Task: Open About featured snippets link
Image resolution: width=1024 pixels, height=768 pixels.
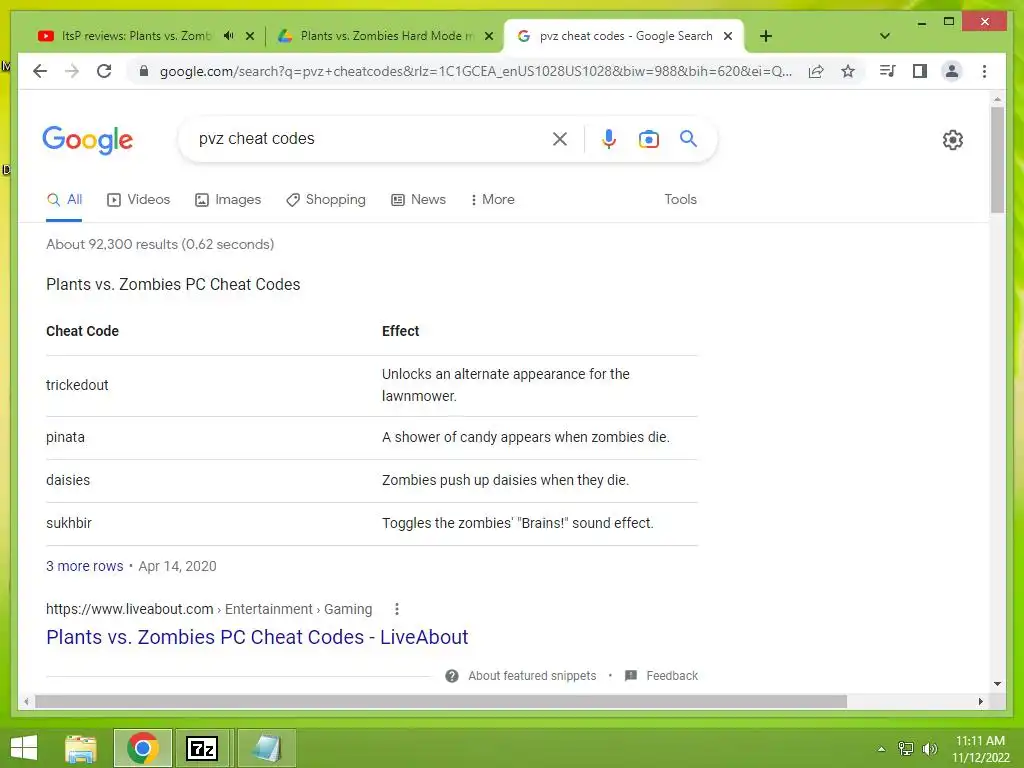Action: (532, 676)
